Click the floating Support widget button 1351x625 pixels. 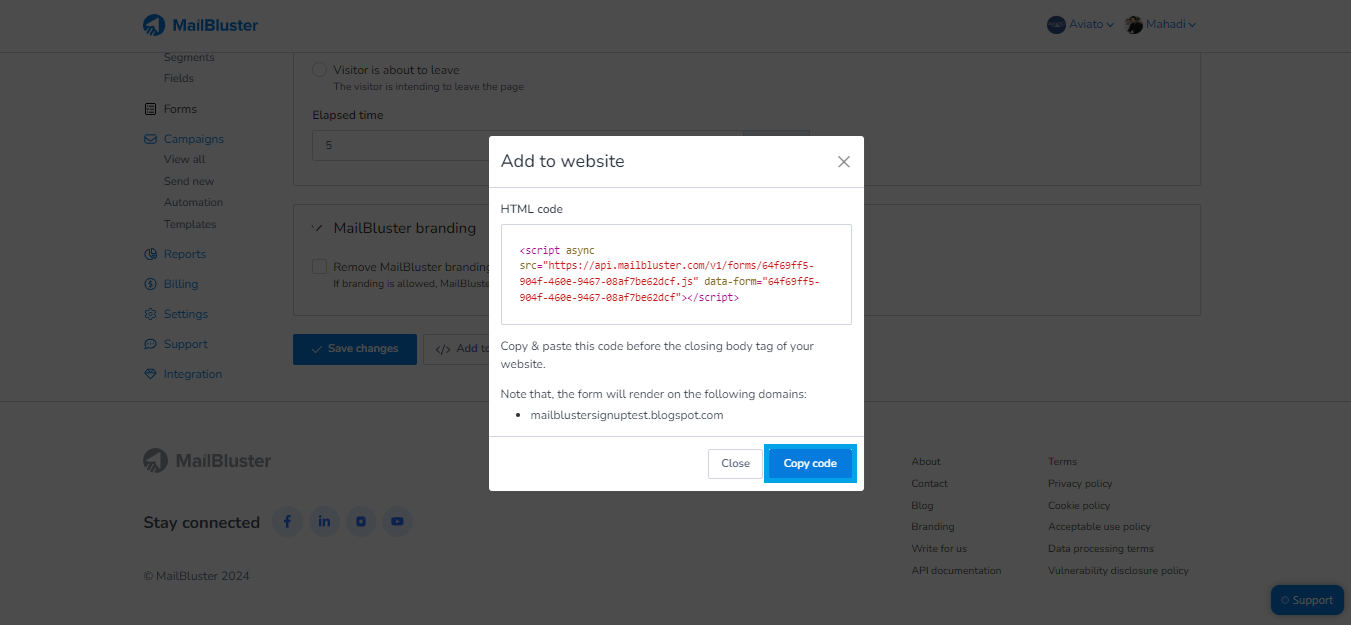(x=1307, y=600)
